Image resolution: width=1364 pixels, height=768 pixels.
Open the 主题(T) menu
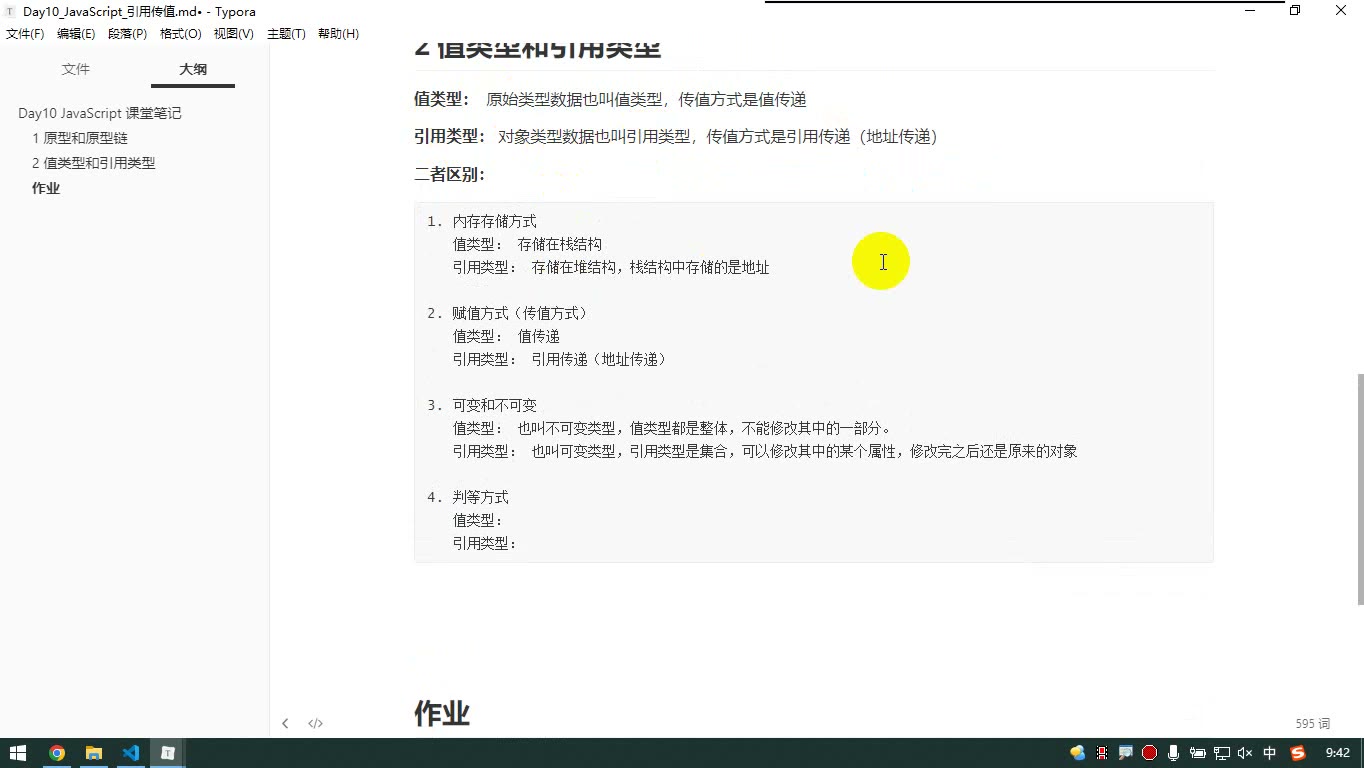pyautogui.click(x=286, y=34)
